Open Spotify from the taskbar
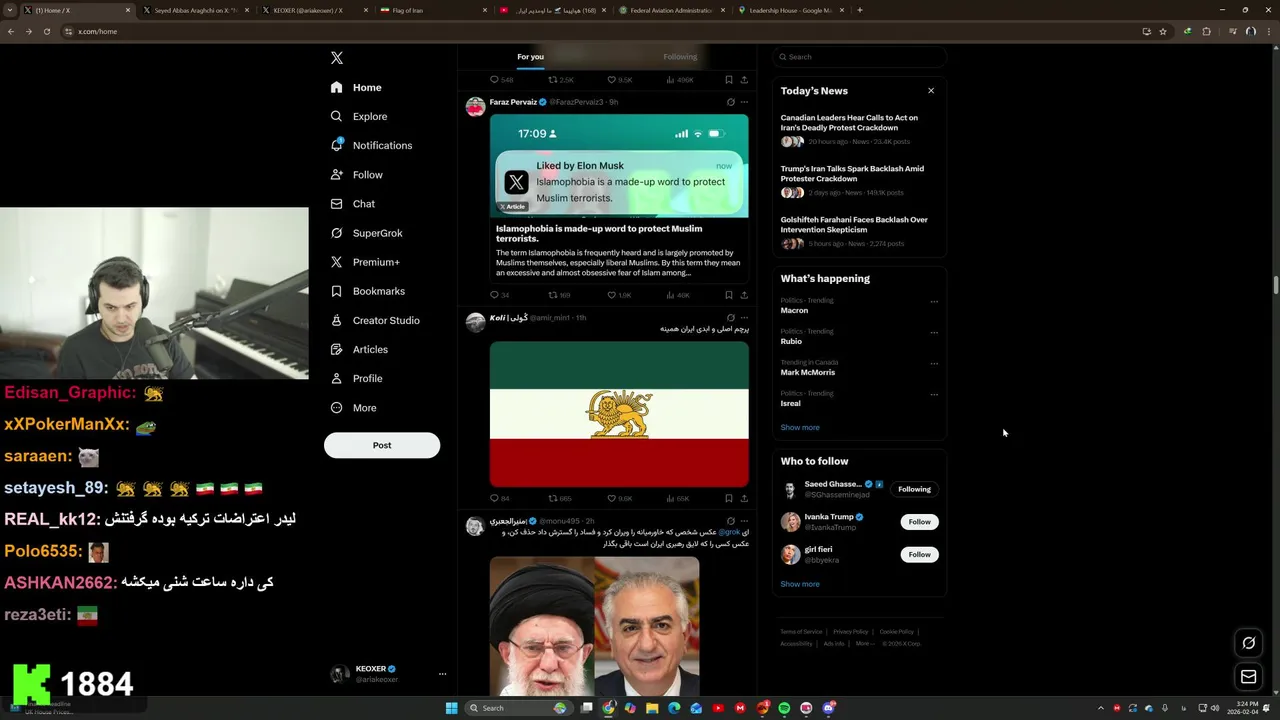1280x720 pixels. [784, 708]
